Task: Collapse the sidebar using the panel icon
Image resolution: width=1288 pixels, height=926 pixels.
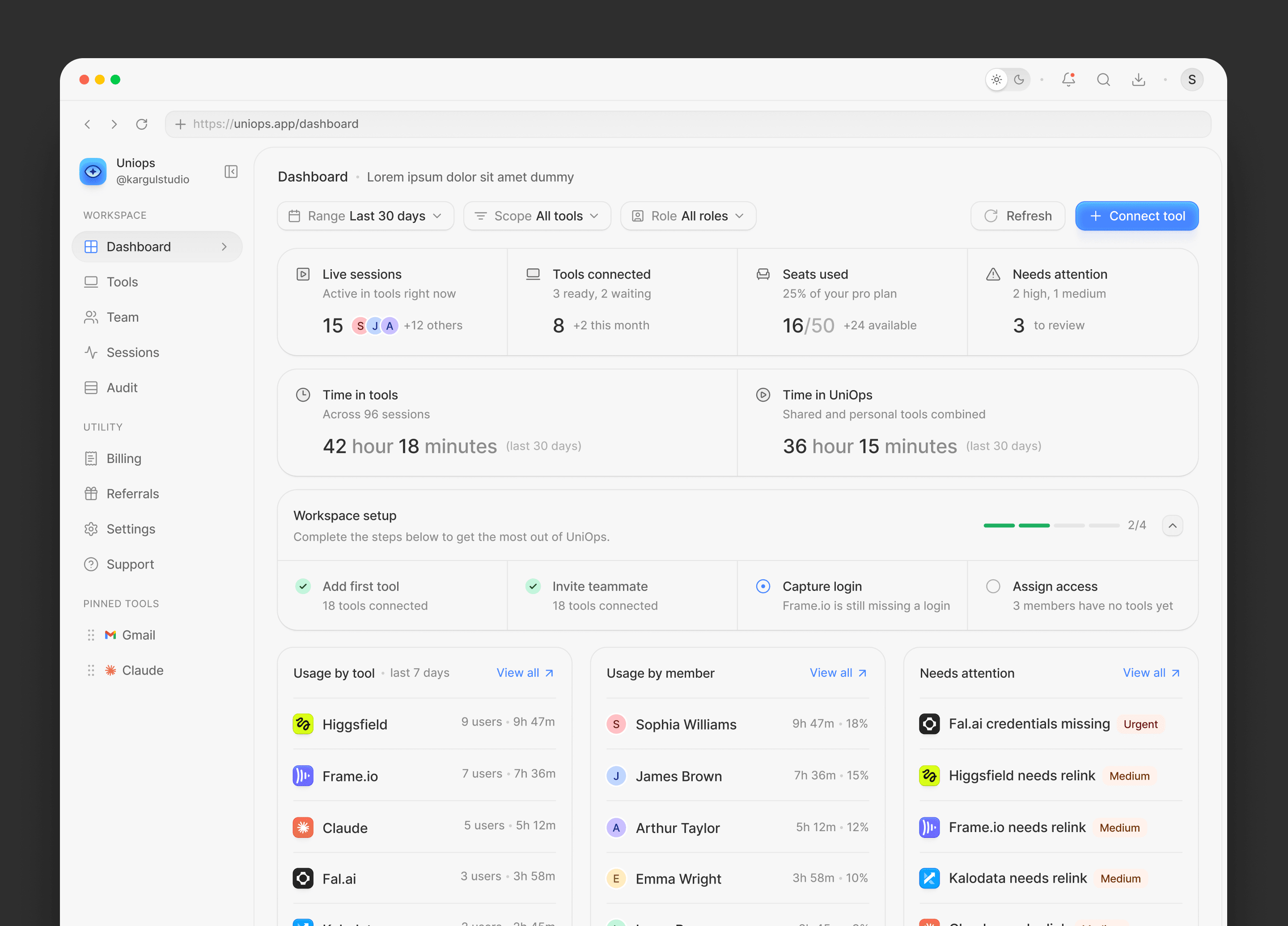Action: 231,172
